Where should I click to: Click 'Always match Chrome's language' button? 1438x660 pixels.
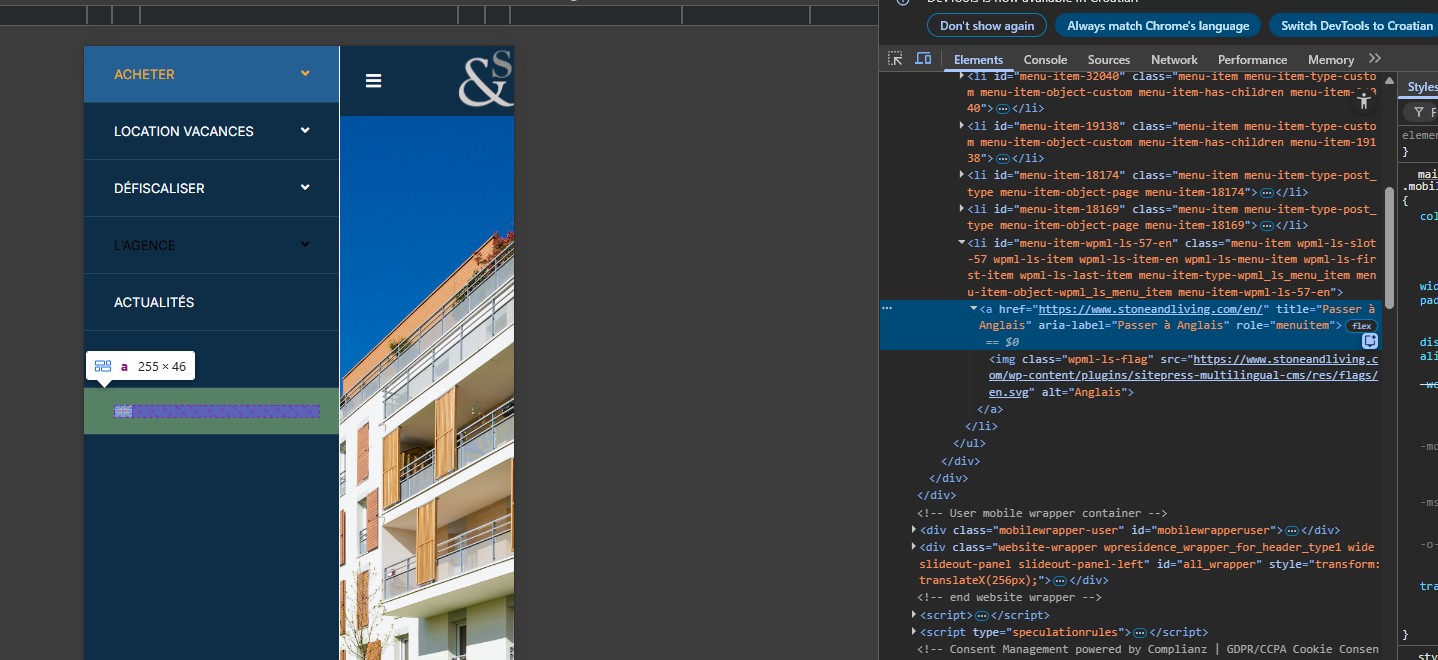[1157, 26]
